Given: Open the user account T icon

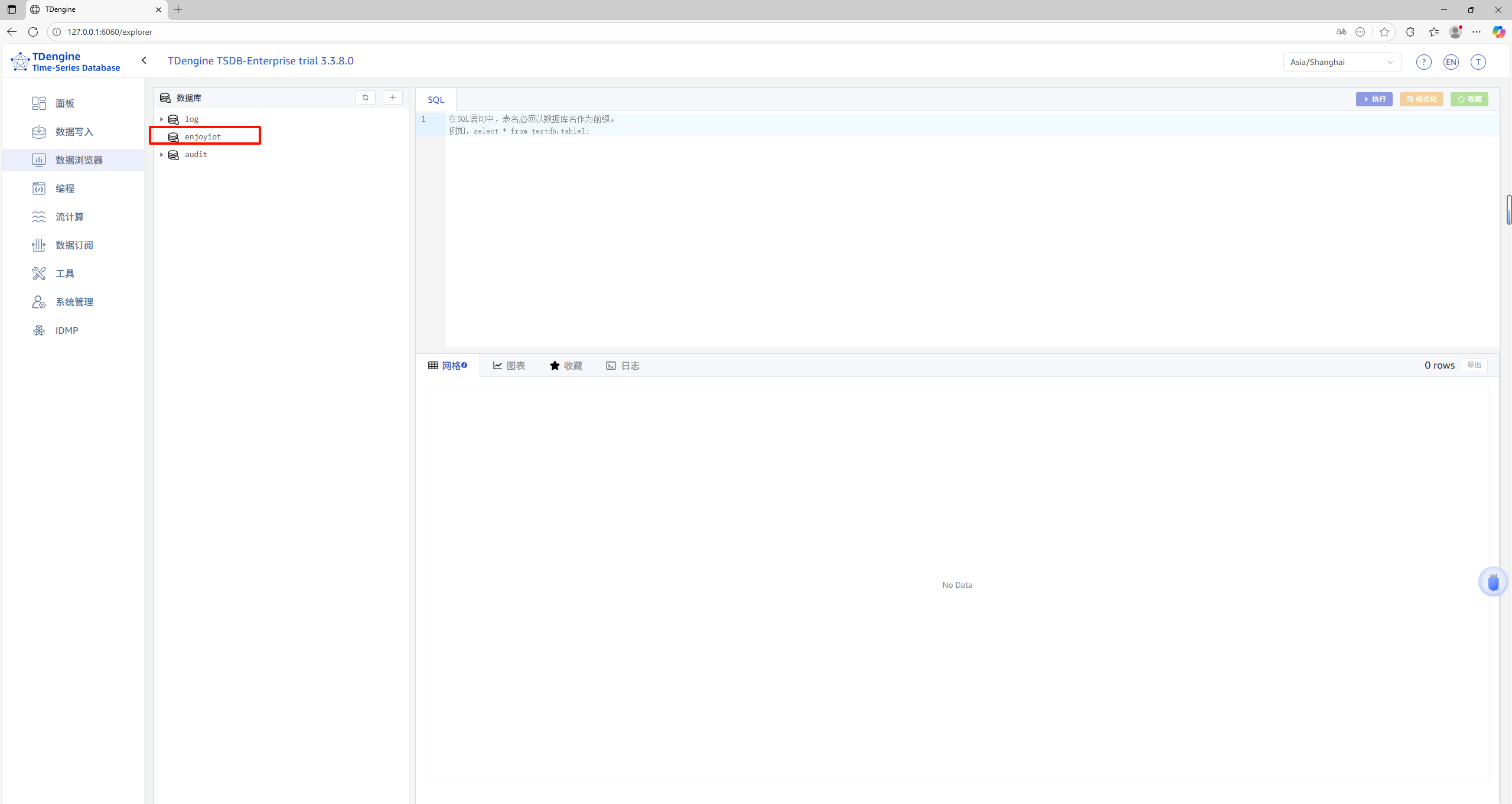Looking at the screenshot, I should tap(1478, 62).
